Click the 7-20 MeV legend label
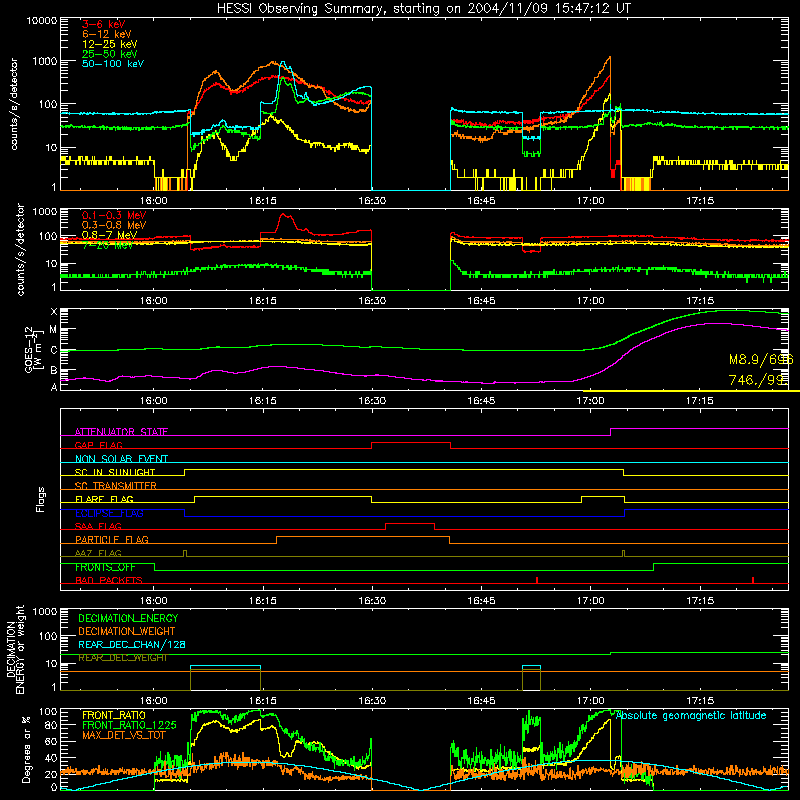This screenshot has width=800, height=800. pos(107,245)
